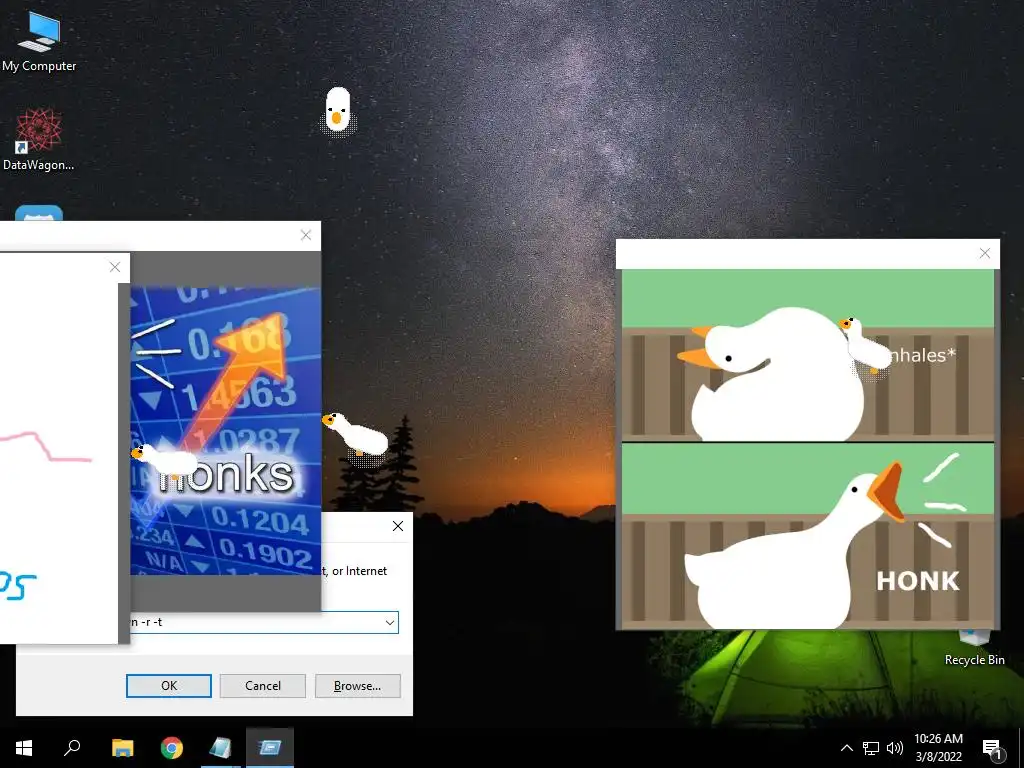Click Browse... in the Run dialog
This screenshot has width=1024, height=768.
pos(357,686)
